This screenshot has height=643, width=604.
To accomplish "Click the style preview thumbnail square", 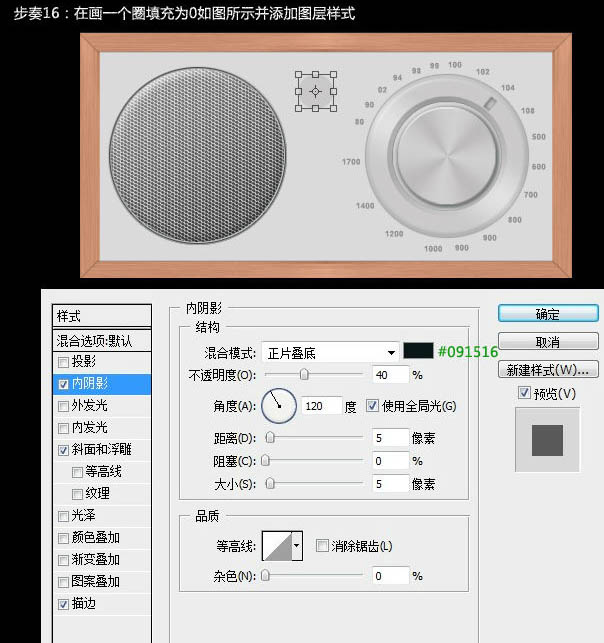I will click(x=547, y=440).
